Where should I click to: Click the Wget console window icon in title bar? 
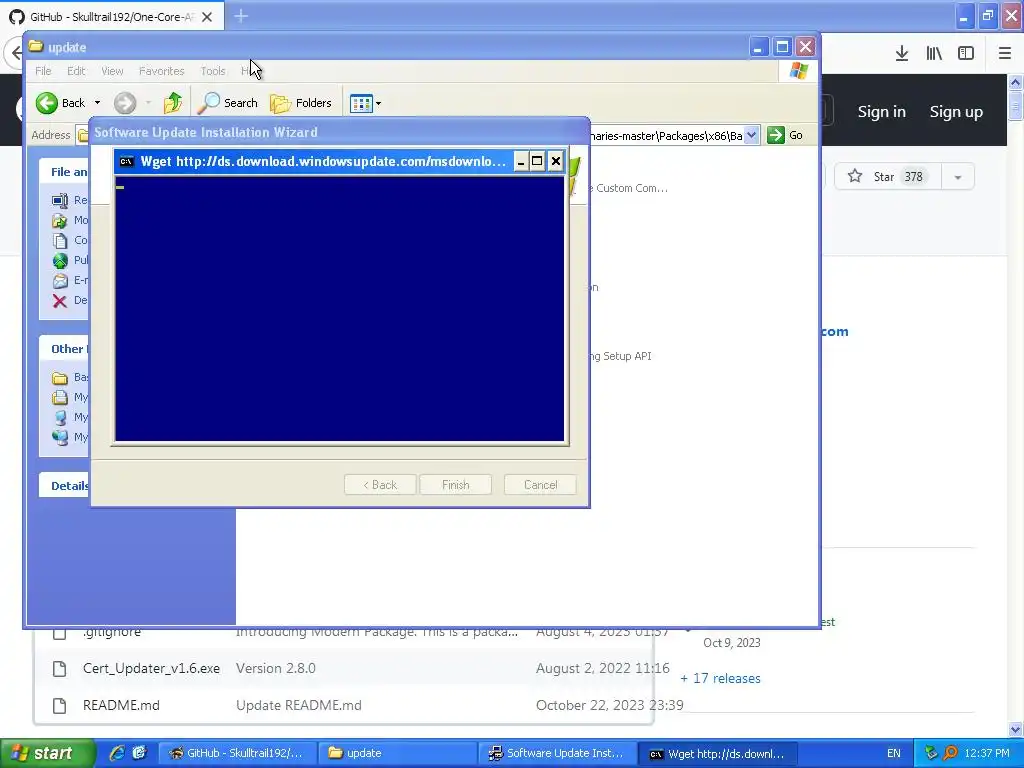(x=127, y=161)
